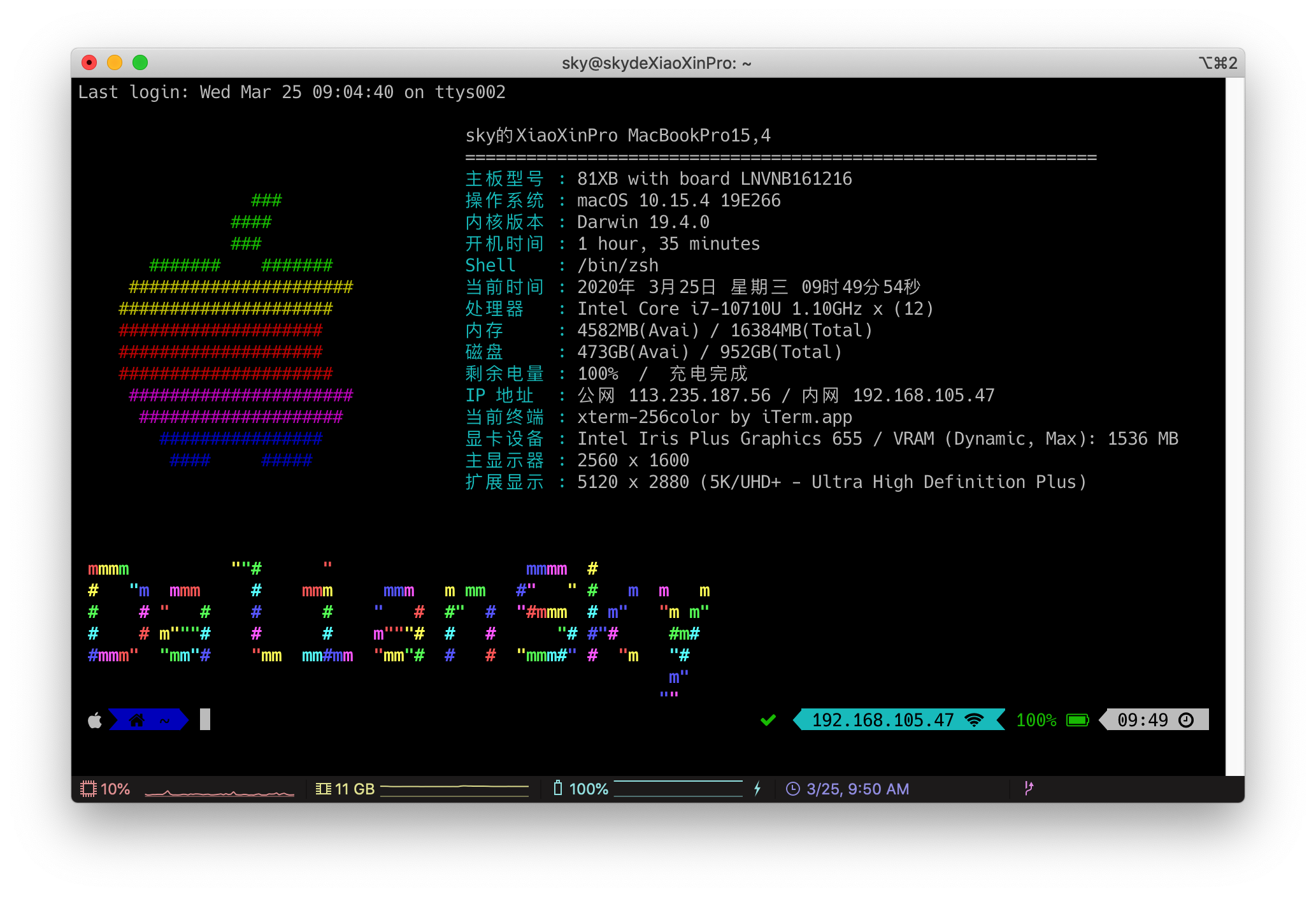Click the 473GB(Avai) disk value
The height and width of the screenshot is (897, 1316).
633,352
